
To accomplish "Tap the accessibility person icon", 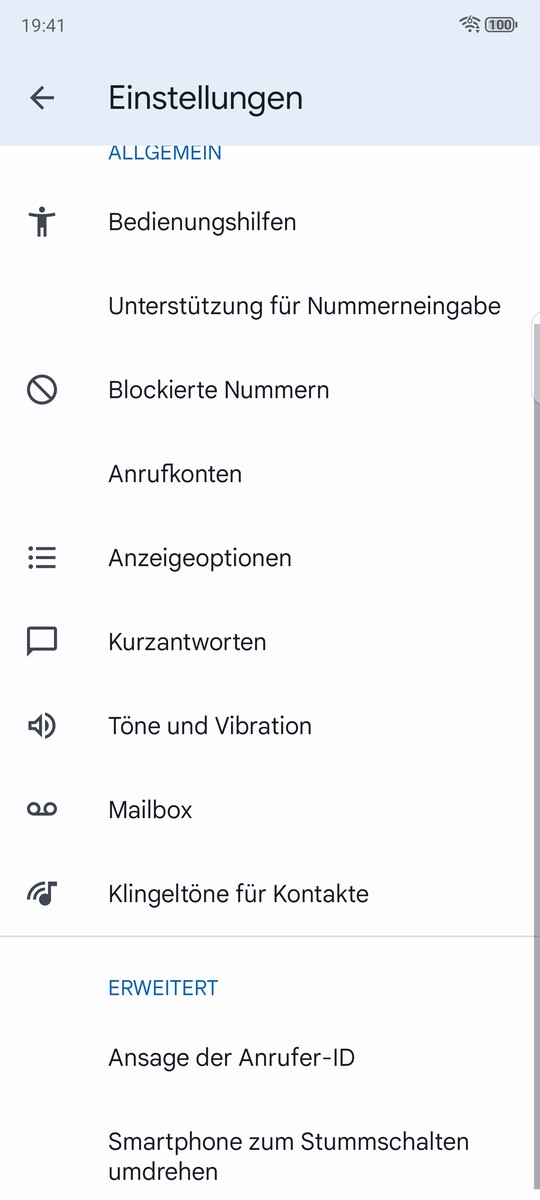I will click(x=41, y=221).
